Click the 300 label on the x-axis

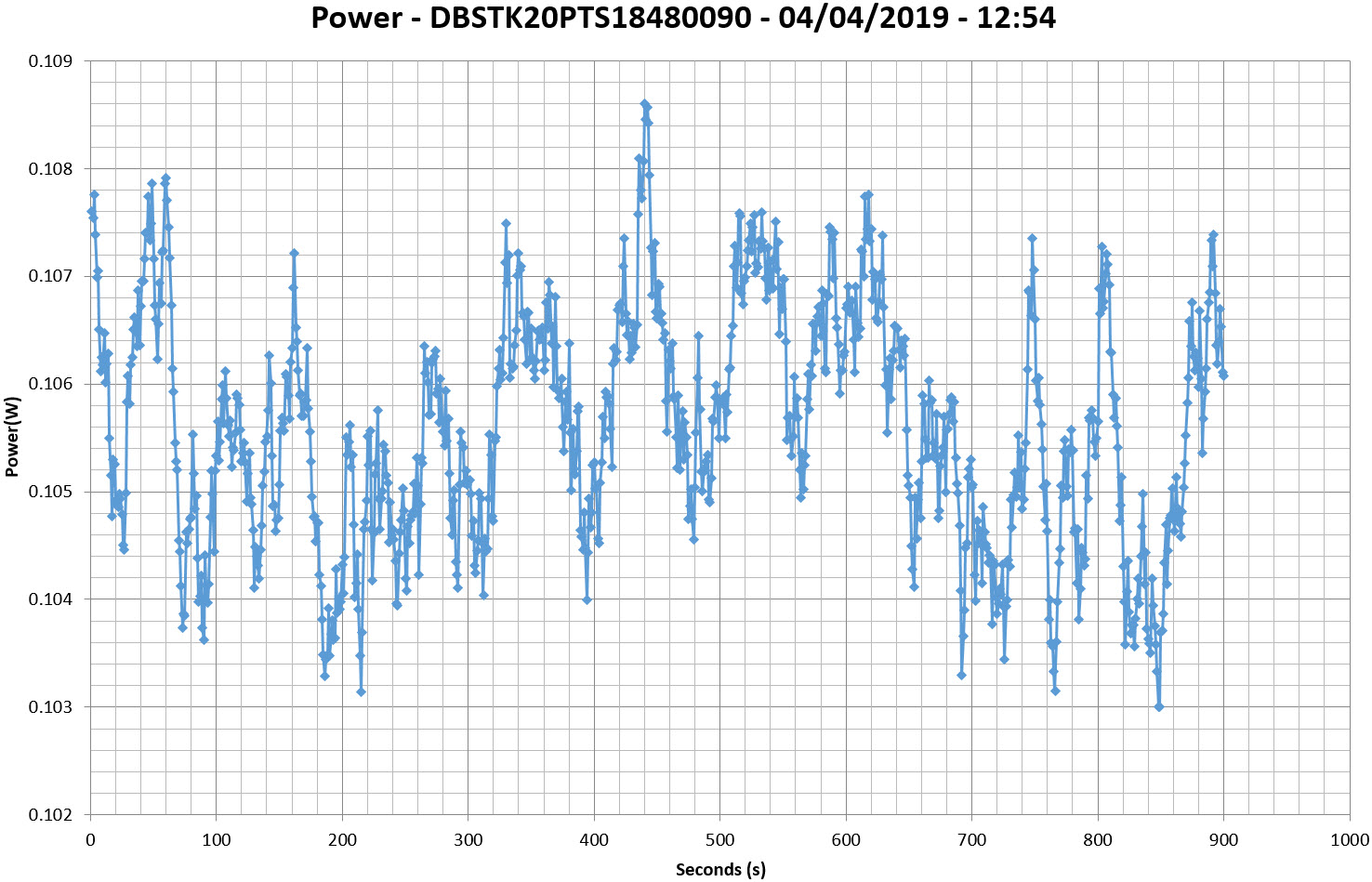[x=468, y=841]
